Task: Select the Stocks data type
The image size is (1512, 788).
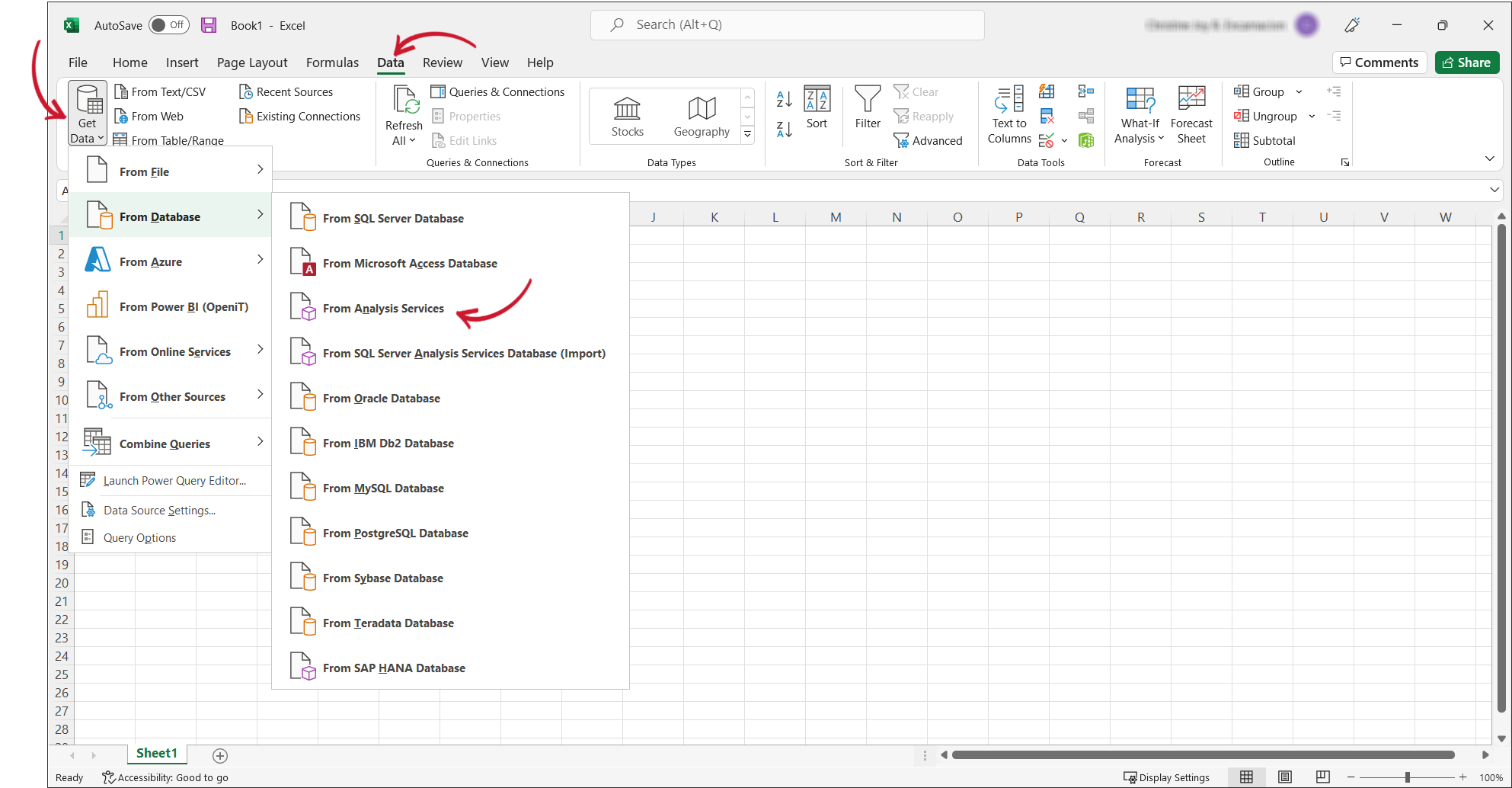Action: [x=628, y=117]
